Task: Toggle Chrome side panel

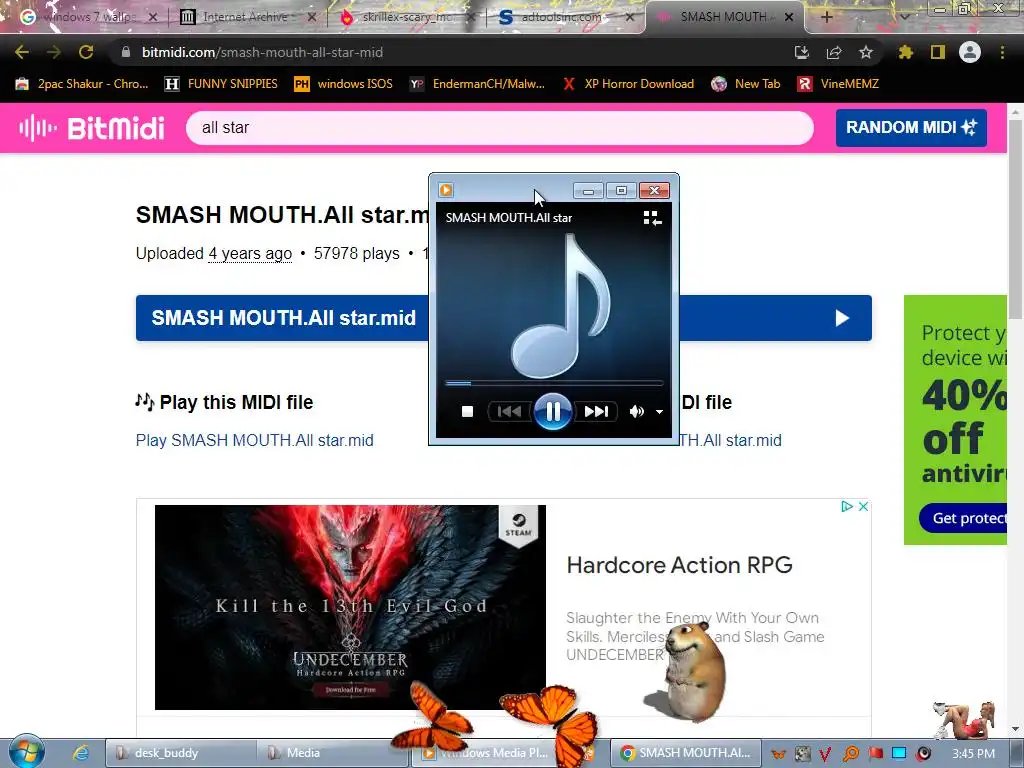Action: [x=938, y=52]
